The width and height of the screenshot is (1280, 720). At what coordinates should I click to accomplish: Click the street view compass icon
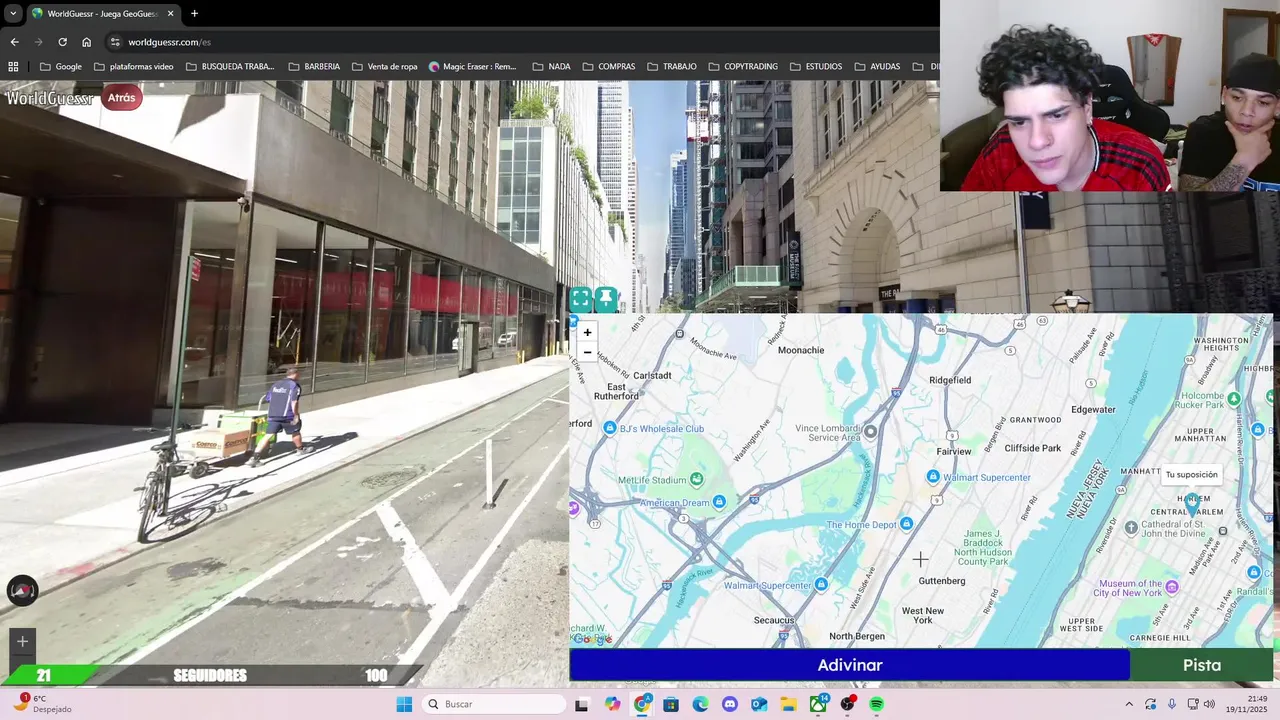pyautogui.click(x=22, y=591)
